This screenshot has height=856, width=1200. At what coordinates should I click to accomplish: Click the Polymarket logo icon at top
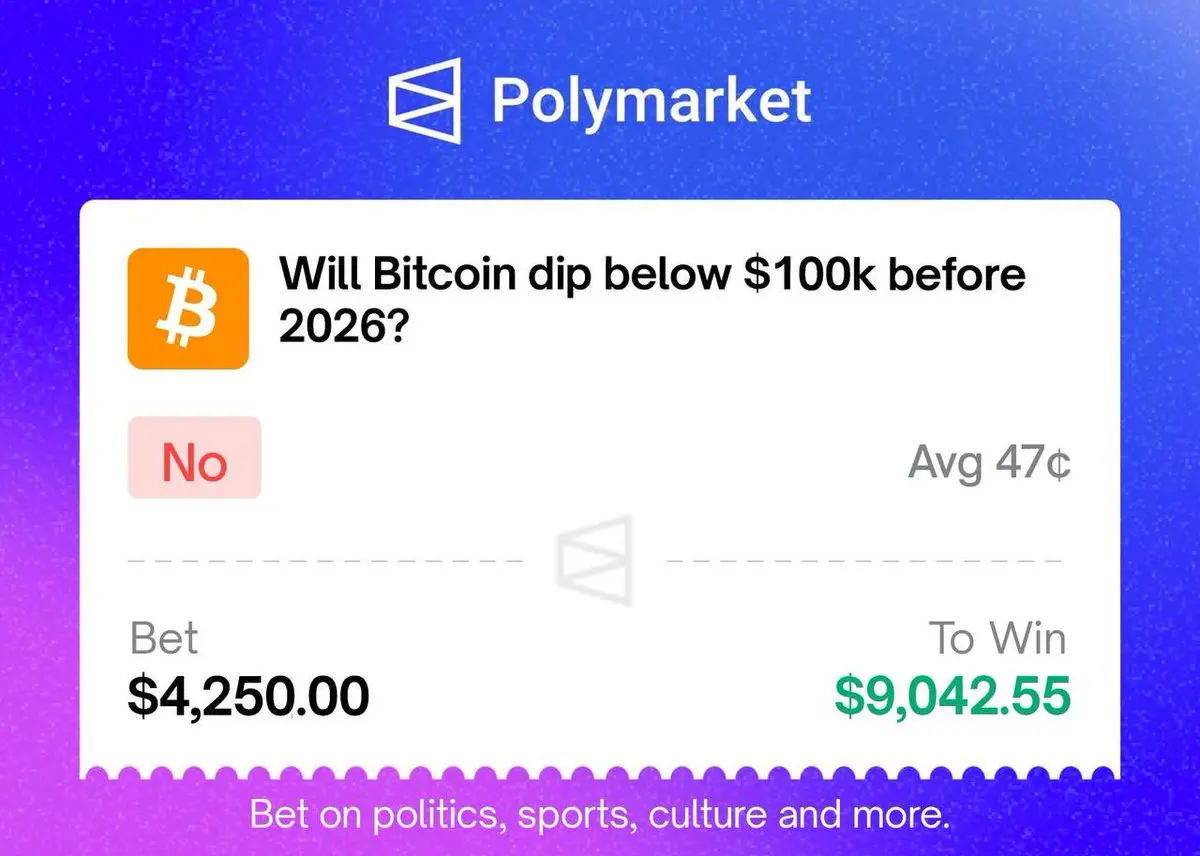425,101
